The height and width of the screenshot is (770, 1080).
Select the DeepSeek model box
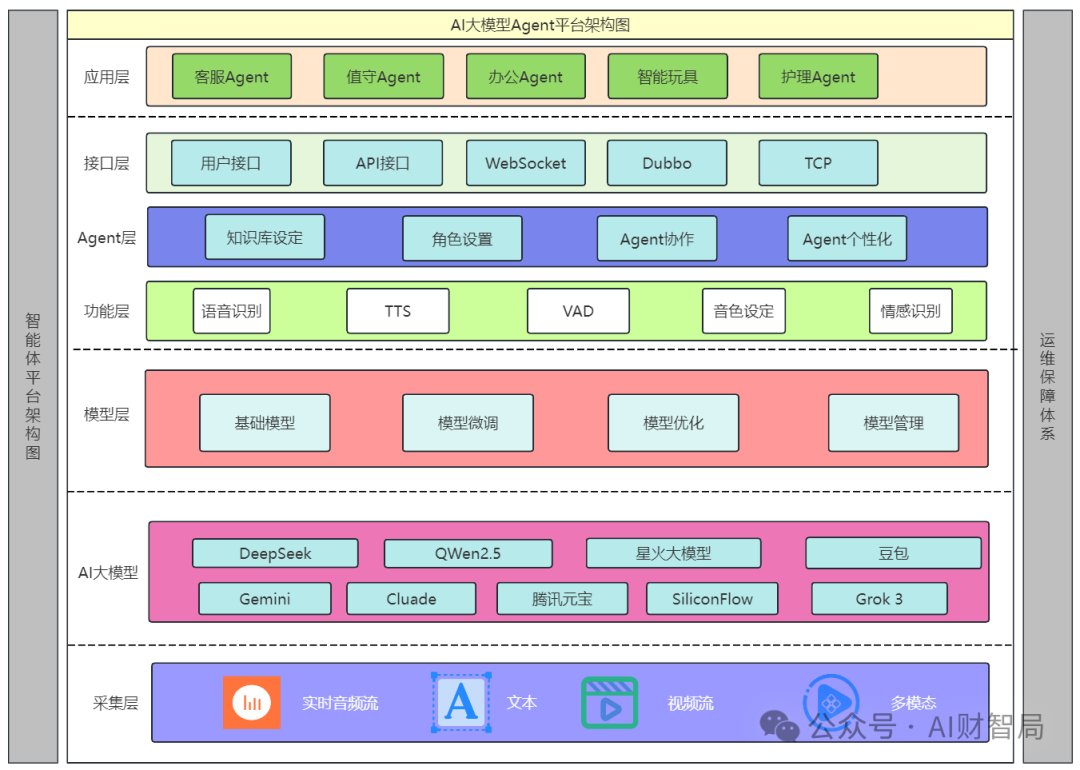(275, 553)
